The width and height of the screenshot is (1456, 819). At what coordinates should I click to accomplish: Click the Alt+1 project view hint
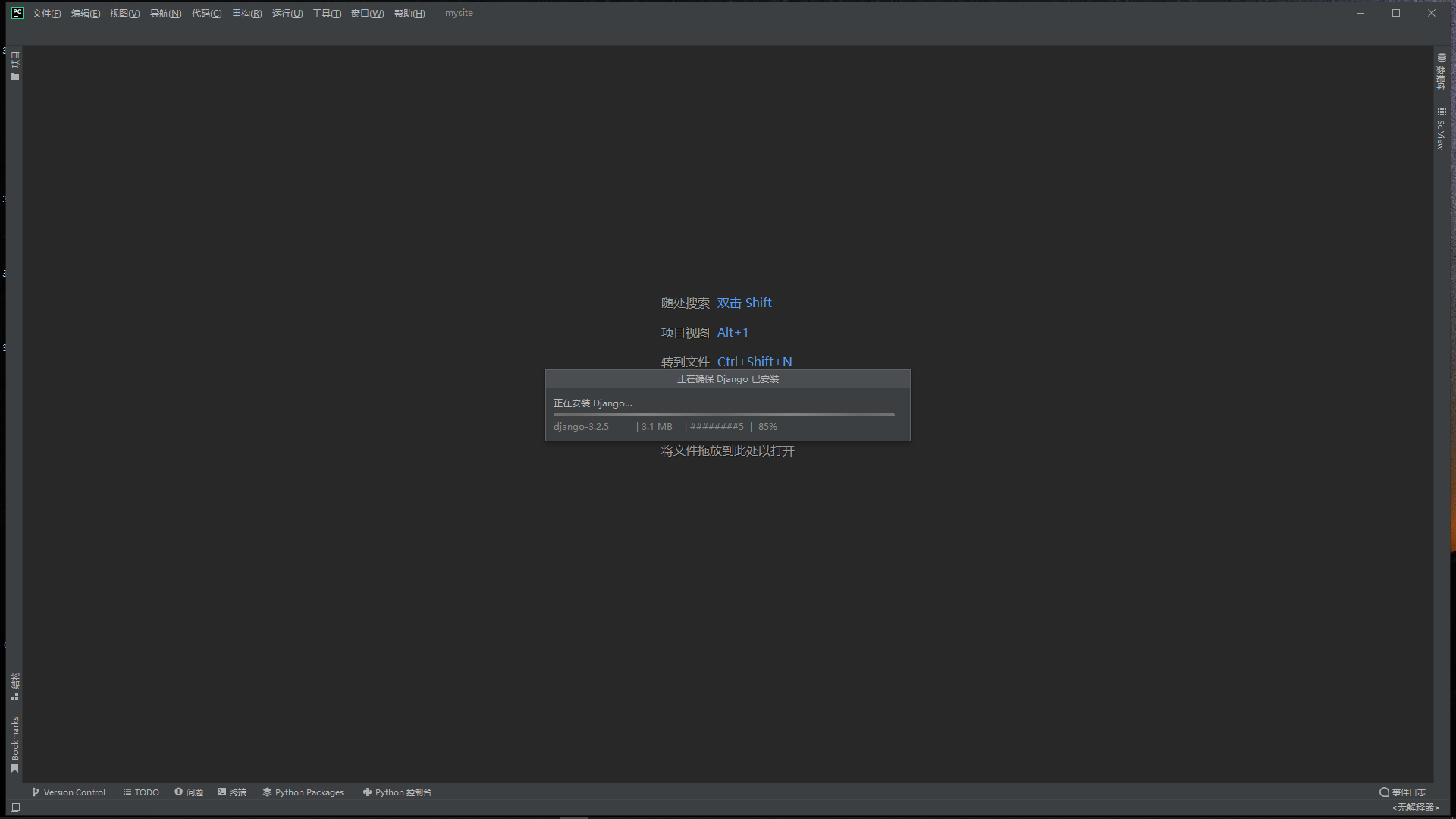[x=733, y=332]
